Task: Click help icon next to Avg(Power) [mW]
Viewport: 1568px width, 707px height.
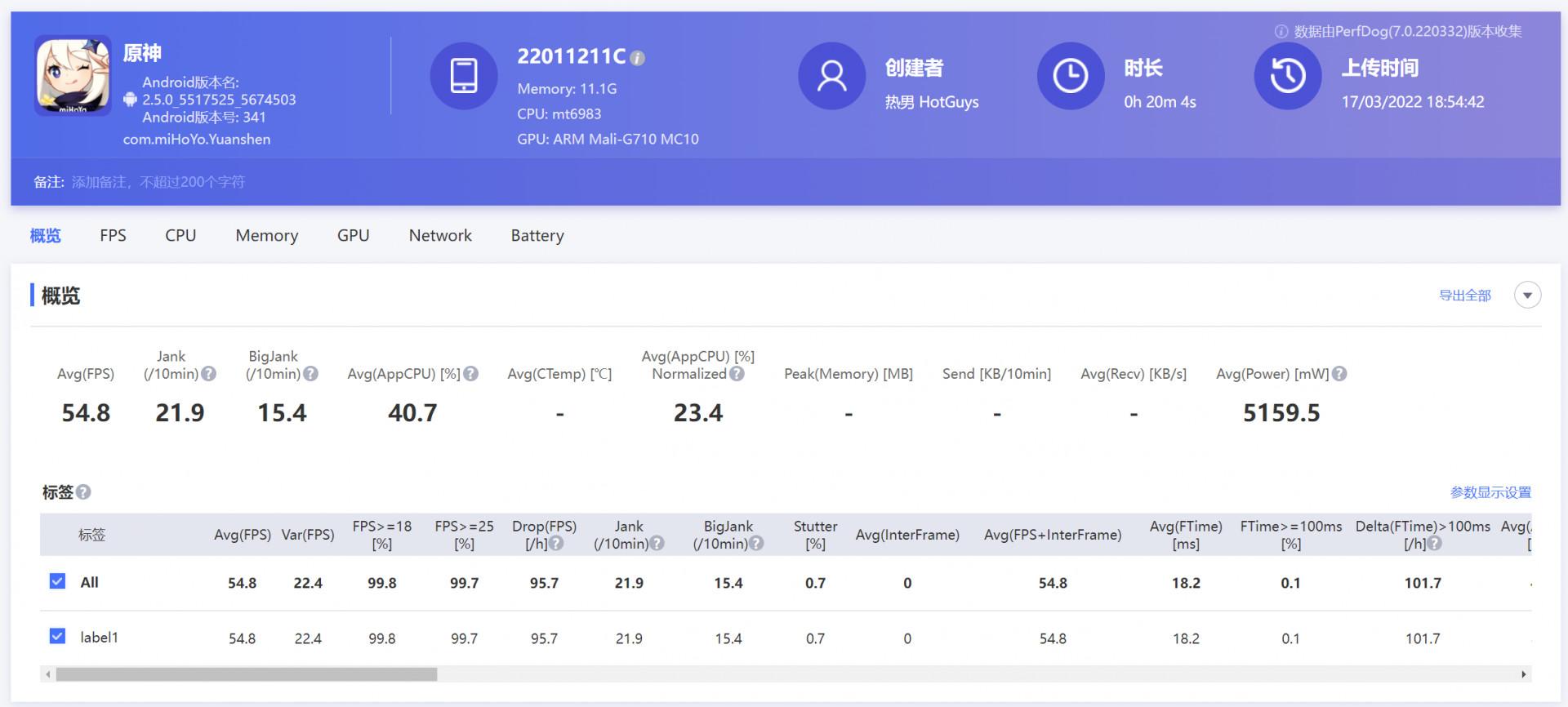Action: (1339, 374)
